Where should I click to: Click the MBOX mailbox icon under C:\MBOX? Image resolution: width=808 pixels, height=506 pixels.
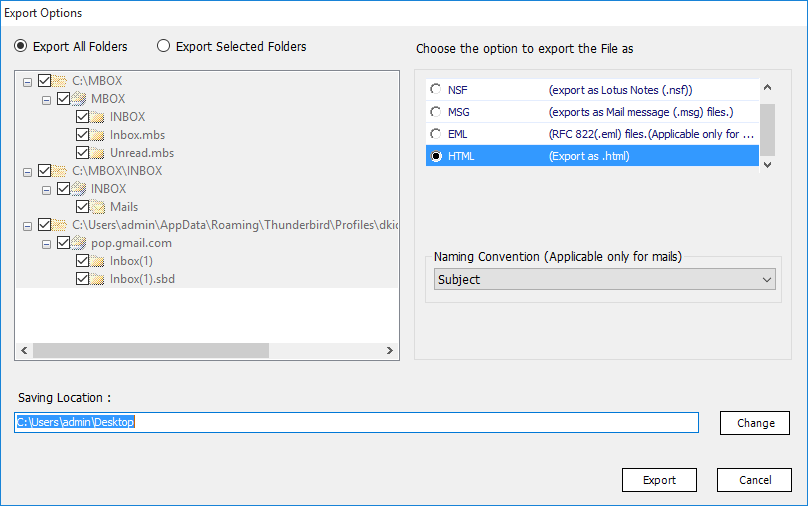pos(80,99)
